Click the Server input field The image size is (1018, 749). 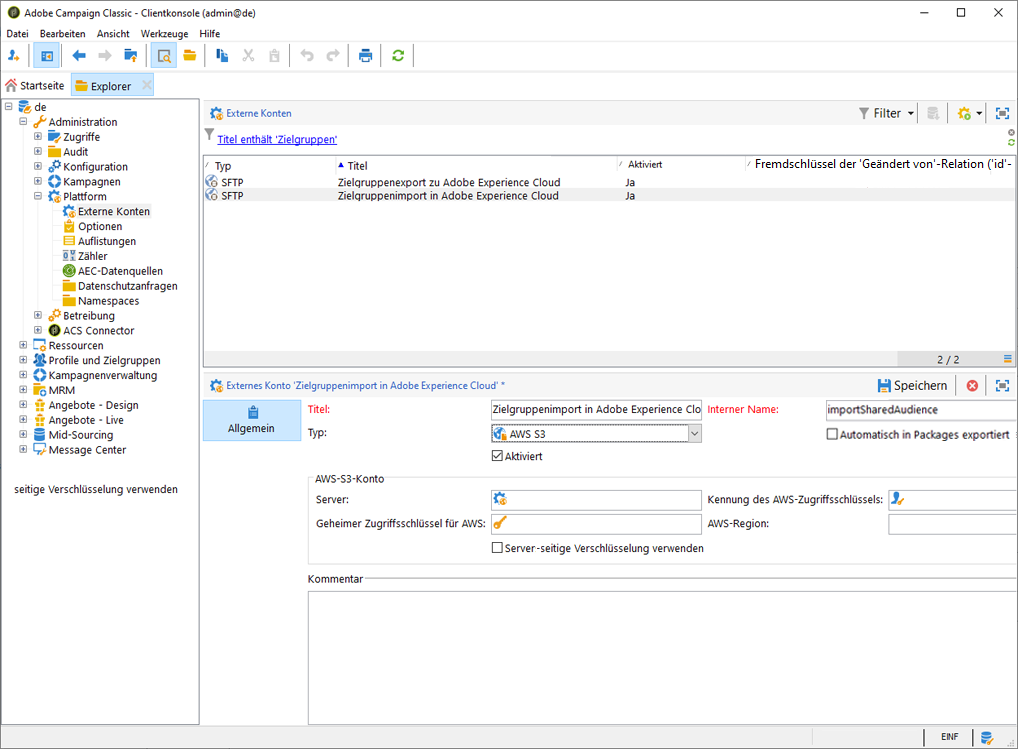(x=596, y=500)
